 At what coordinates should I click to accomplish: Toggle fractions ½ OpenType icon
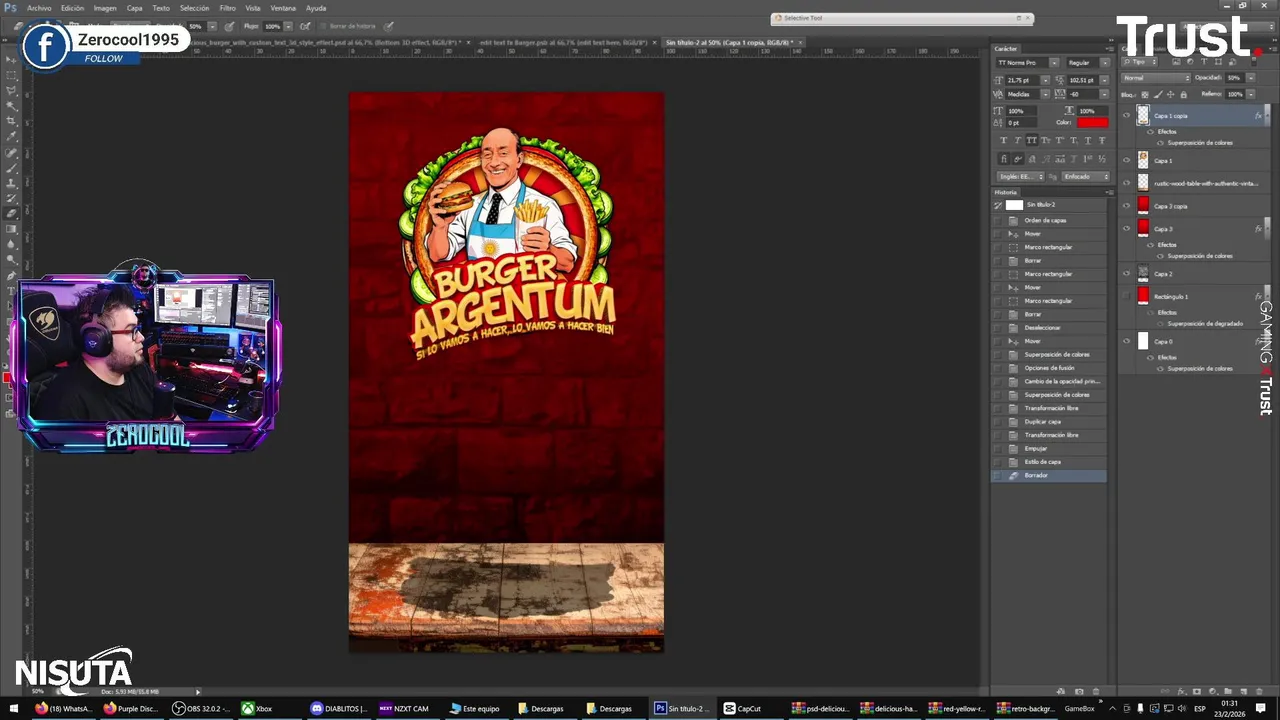point(1102,159)
